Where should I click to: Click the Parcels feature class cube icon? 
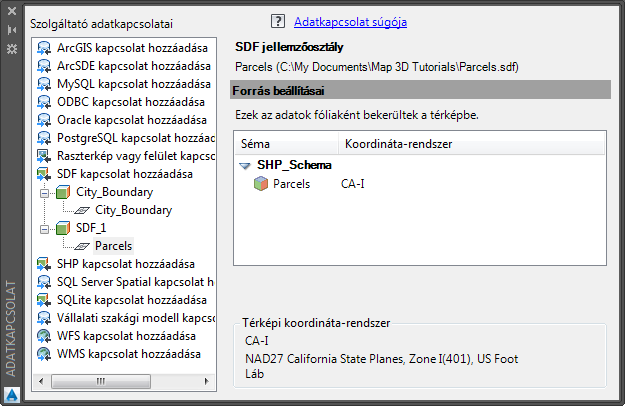click(x=261, y=184)
